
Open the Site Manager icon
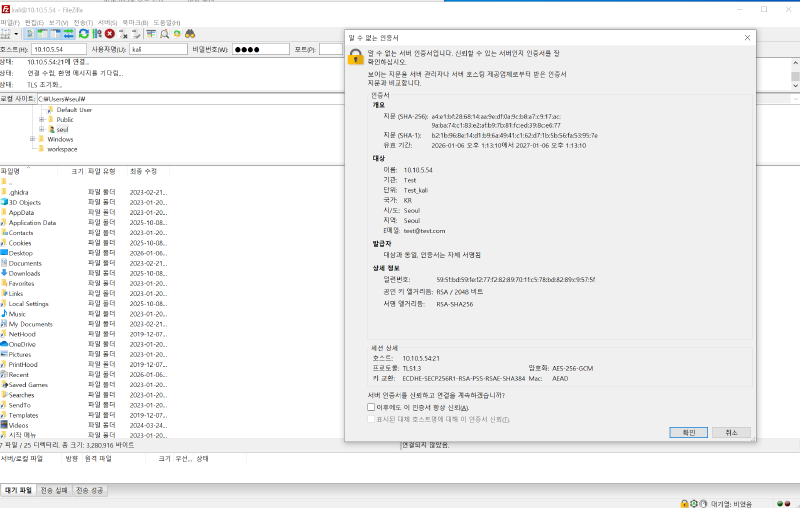tap(6, 33)
